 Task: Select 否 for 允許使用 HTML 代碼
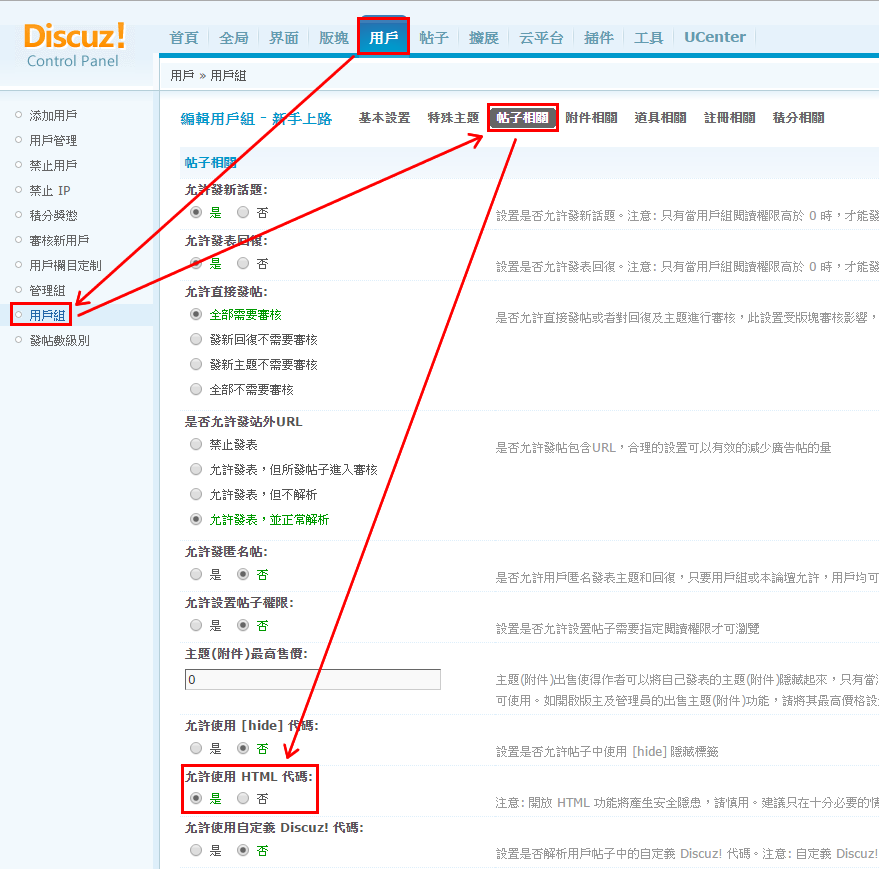[243, 798]
